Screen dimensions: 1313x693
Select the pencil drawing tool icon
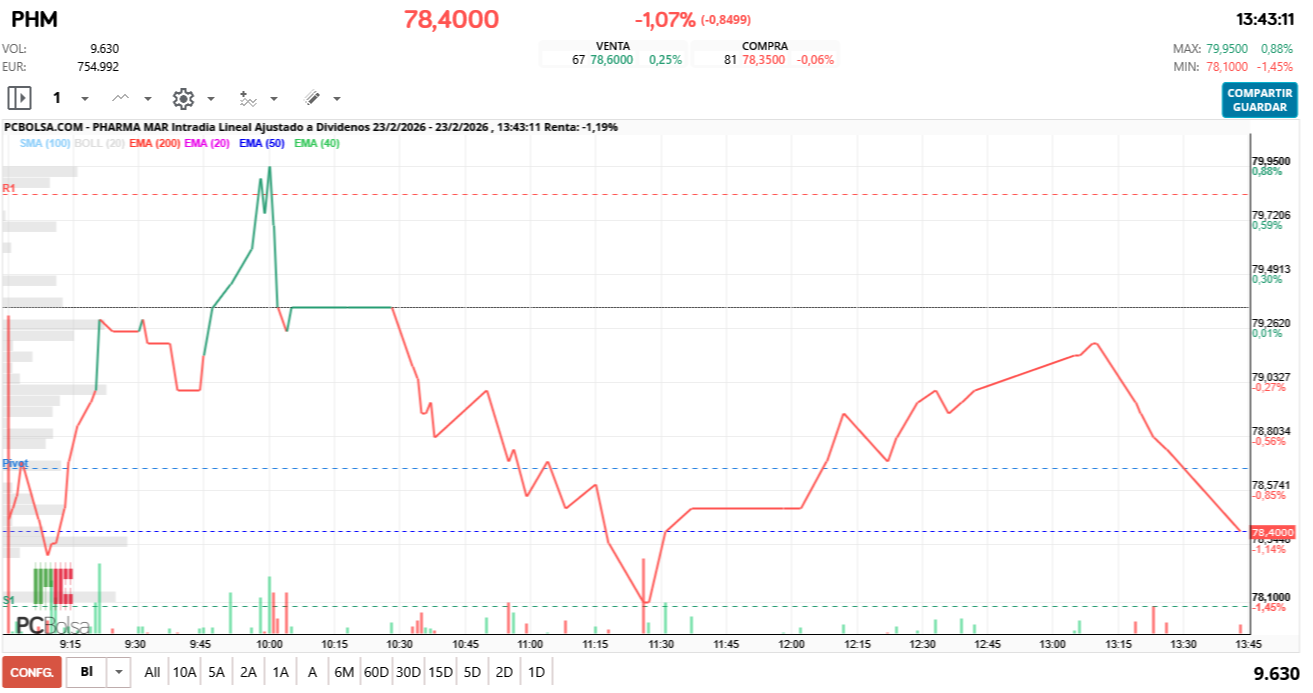310,98
